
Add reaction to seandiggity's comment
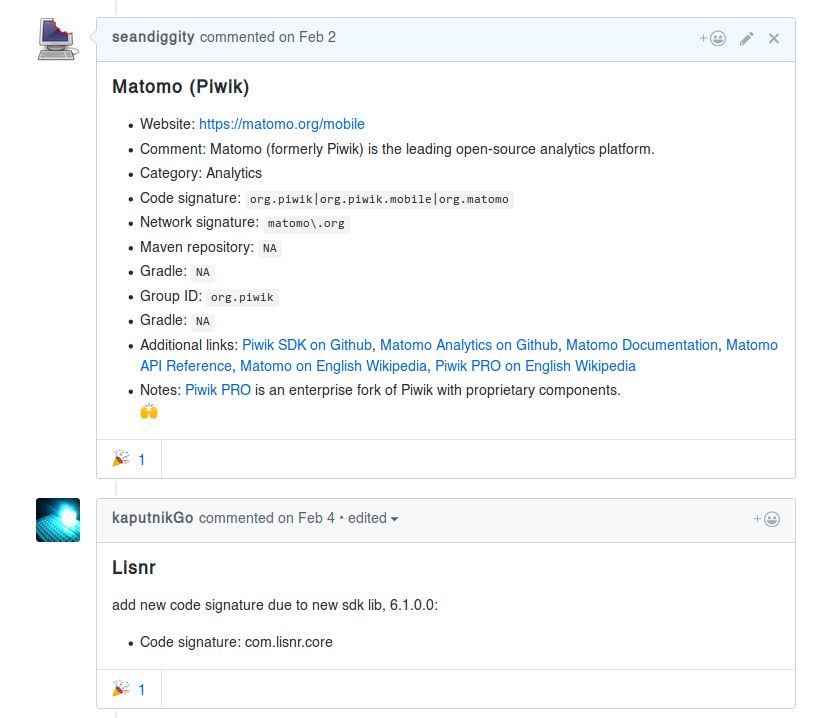click(713, 39)
